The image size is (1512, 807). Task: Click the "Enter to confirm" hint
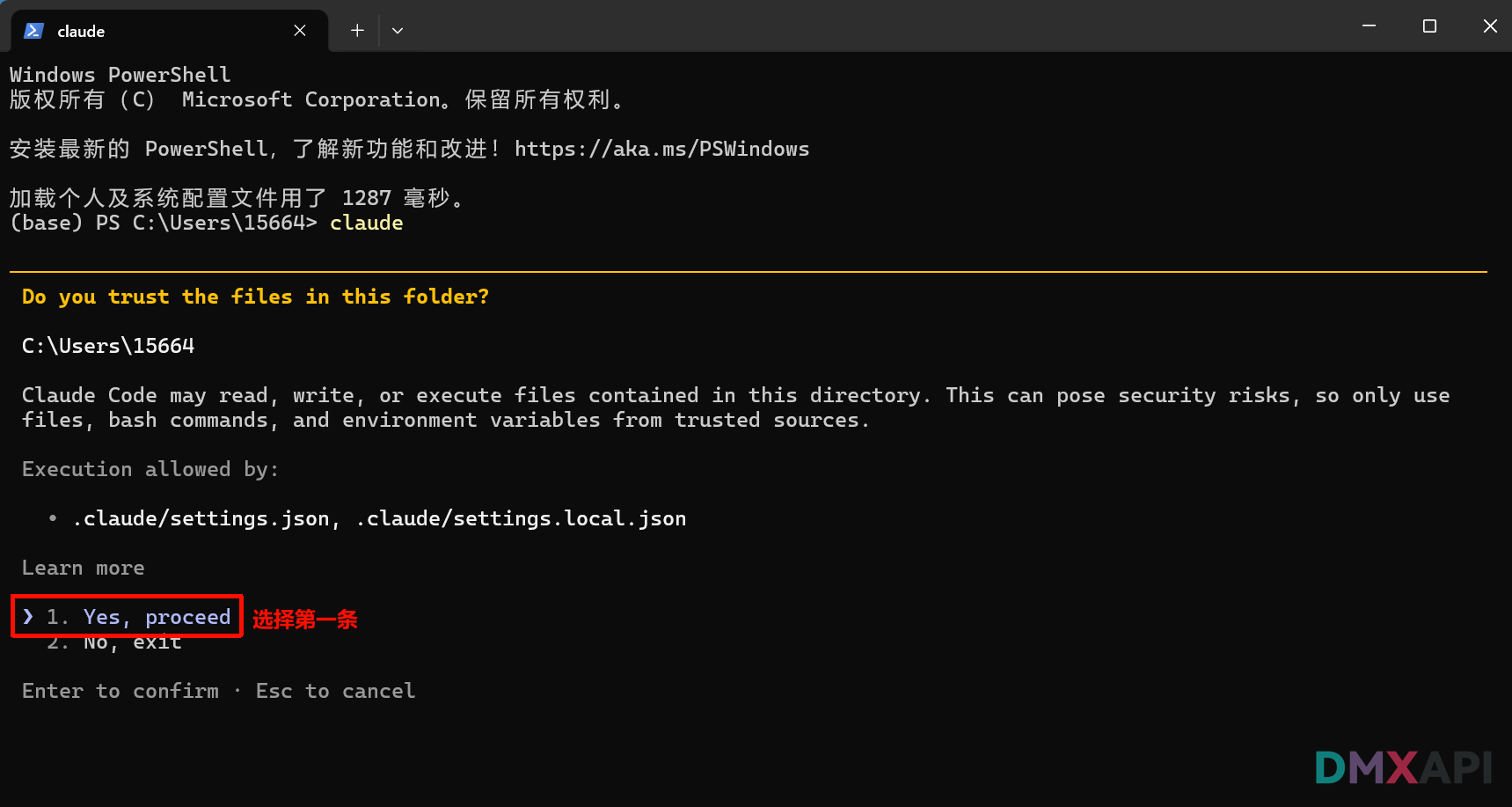pyautogui.click(x=121, y=691)
